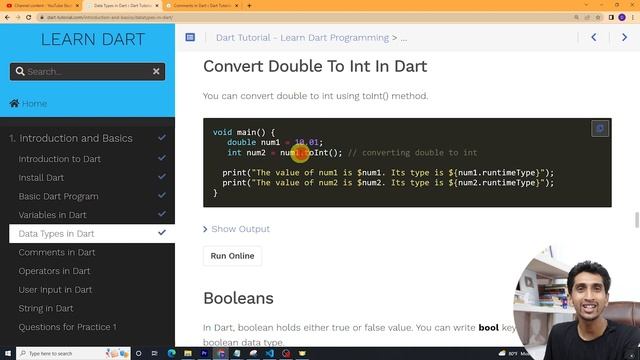This screenshot has width=640, height=360.
Task: Click the Chrome icon on the taskbar
Action: click(x=221, y=353)
